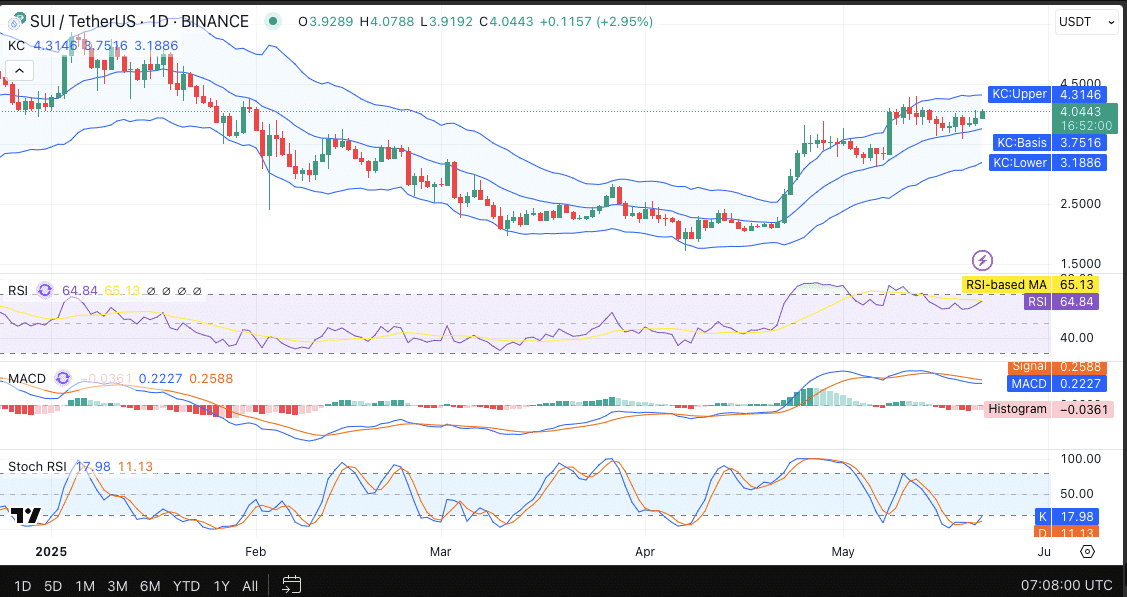Select the All date range
The height and width of the screenshot is (597, 1127).
250,586
